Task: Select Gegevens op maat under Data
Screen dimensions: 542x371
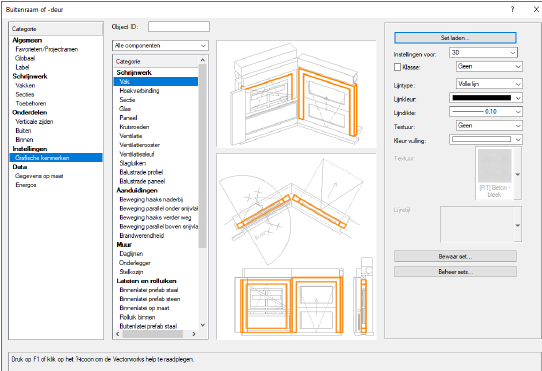Action: (39, 176)
